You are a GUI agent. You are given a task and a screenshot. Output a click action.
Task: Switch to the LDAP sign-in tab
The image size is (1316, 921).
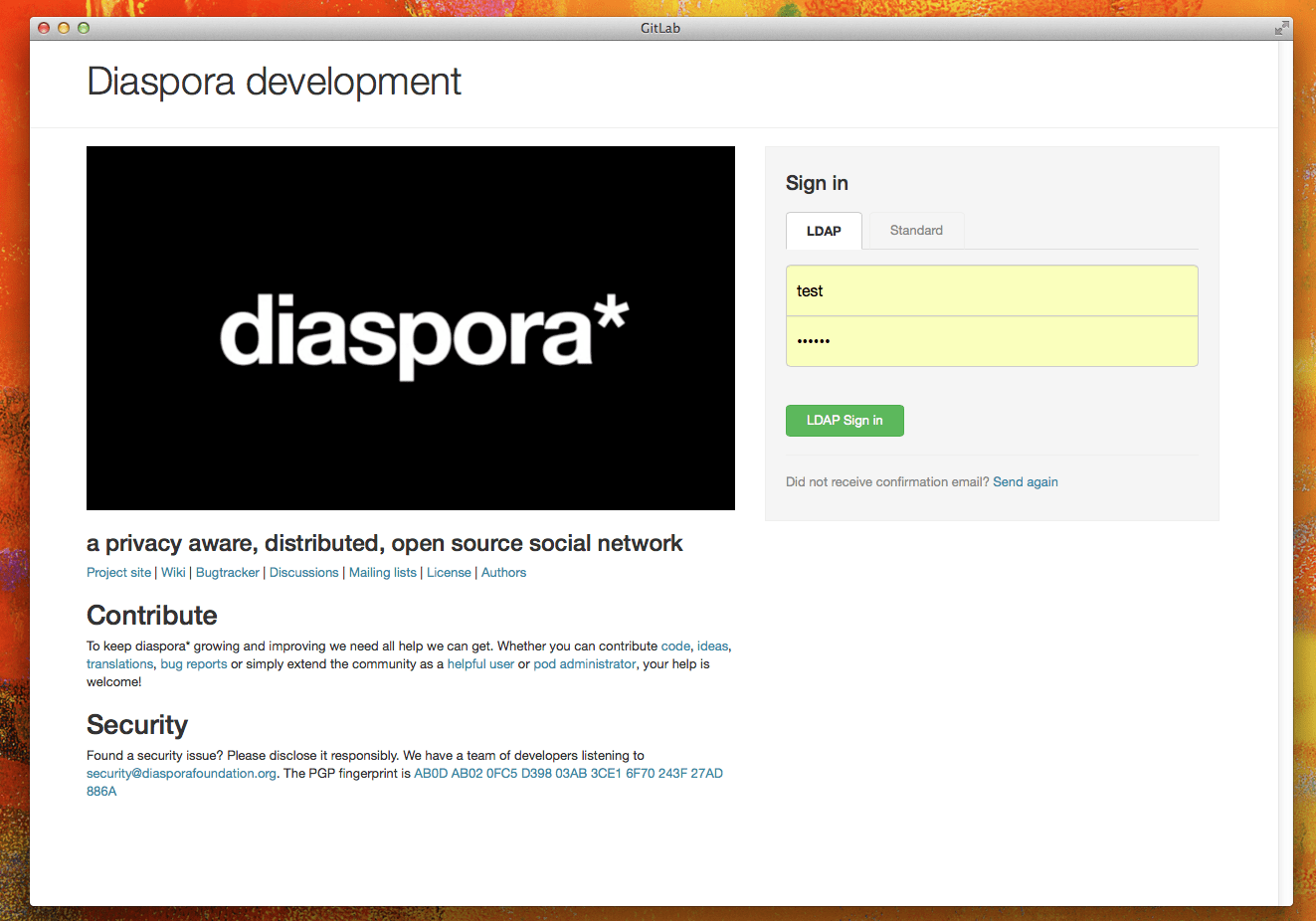[x=824, y=231]
